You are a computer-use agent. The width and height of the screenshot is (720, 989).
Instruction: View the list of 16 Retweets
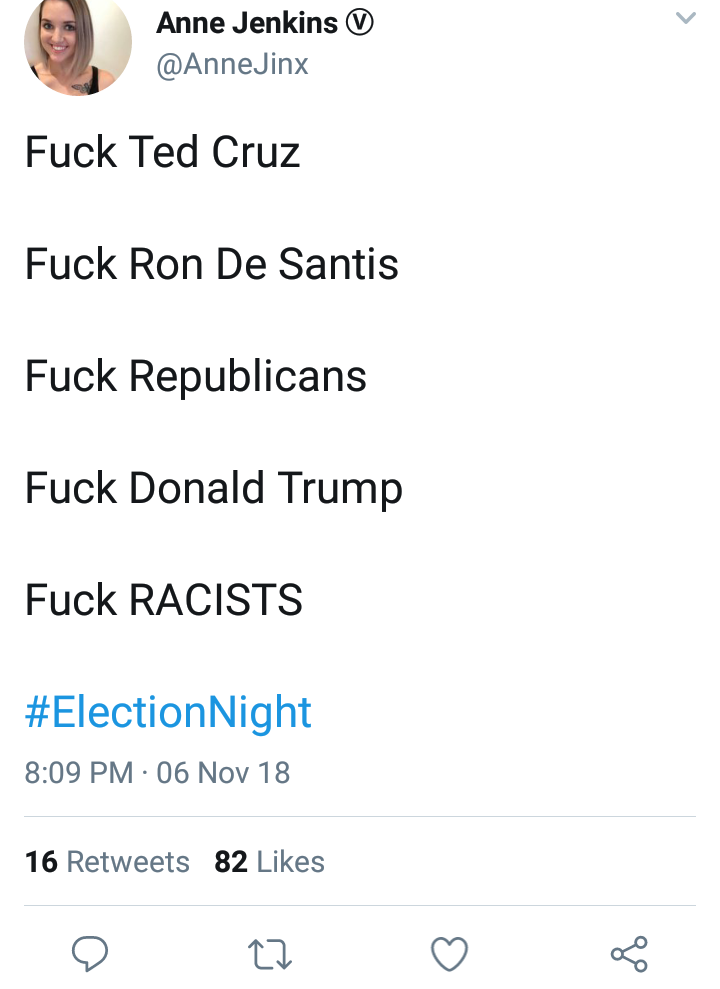pos(107,862)
